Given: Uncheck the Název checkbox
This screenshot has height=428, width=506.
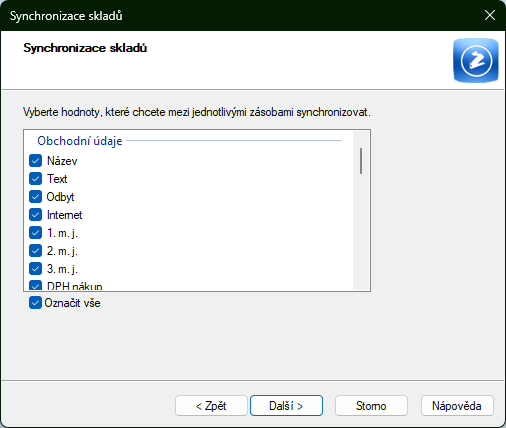Looking at the screenshot, I should [x=35, y=161].
